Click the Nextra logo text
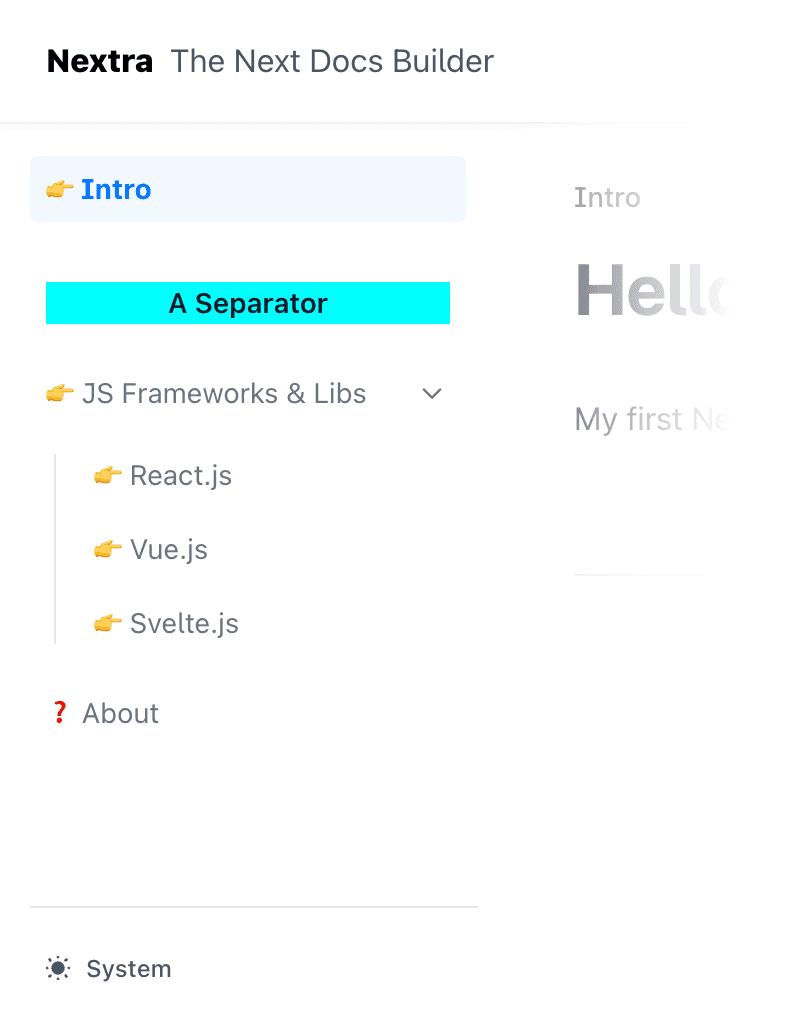Viewport: 800px width, 1024px height. point(100,61)
